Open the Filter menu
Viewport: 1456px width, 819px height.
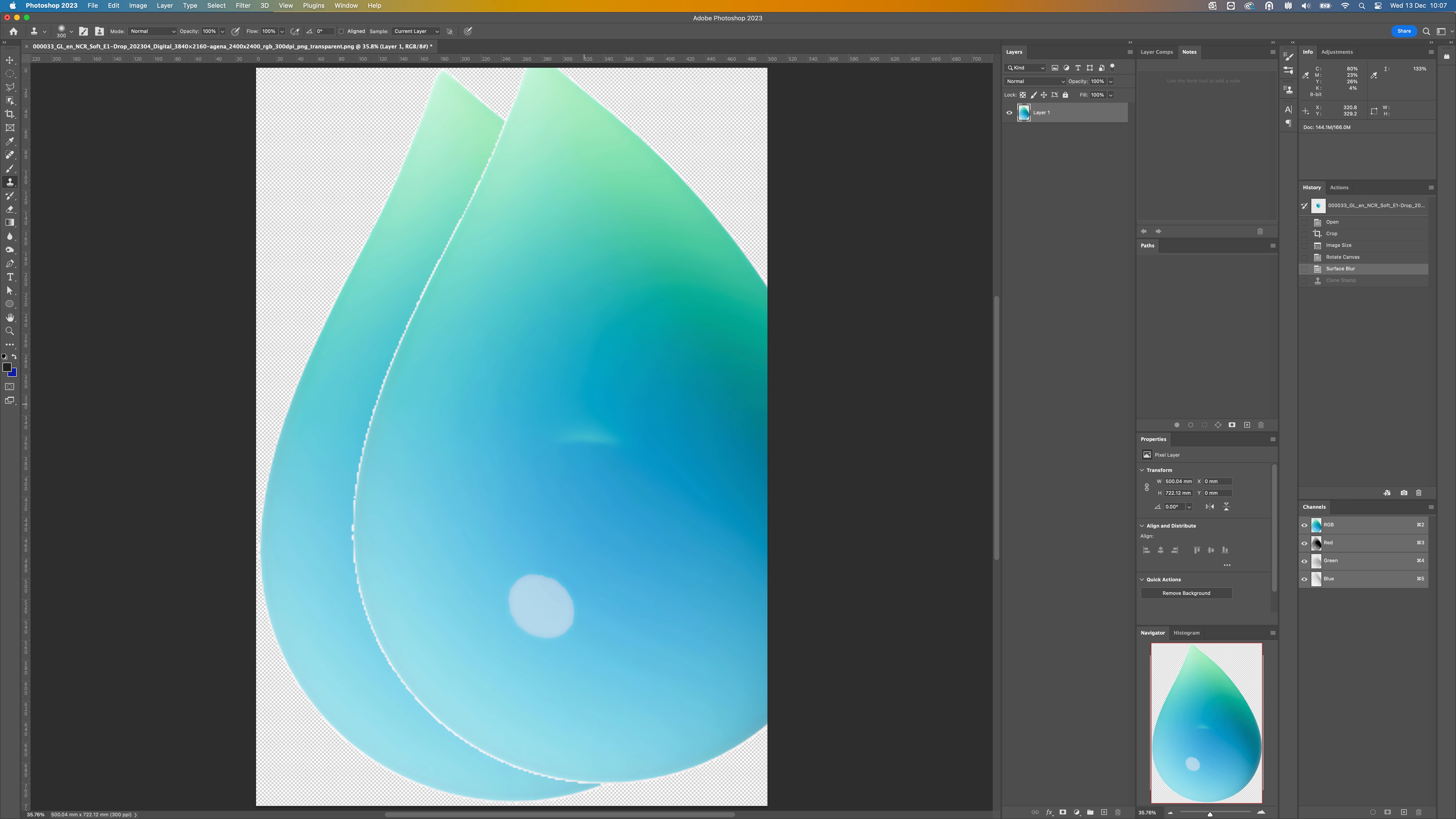click(x=243, y=6)
